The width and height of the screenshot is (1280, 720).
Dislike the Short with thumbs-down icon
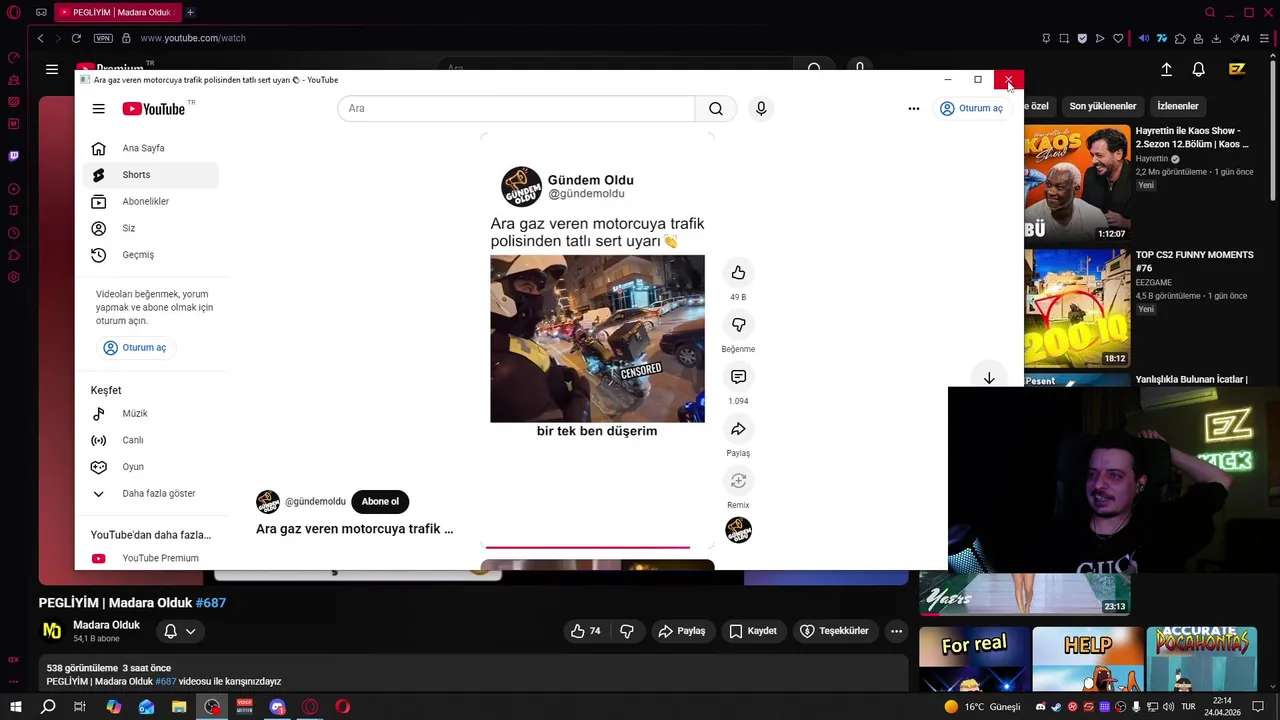click(x=738, y=325)
